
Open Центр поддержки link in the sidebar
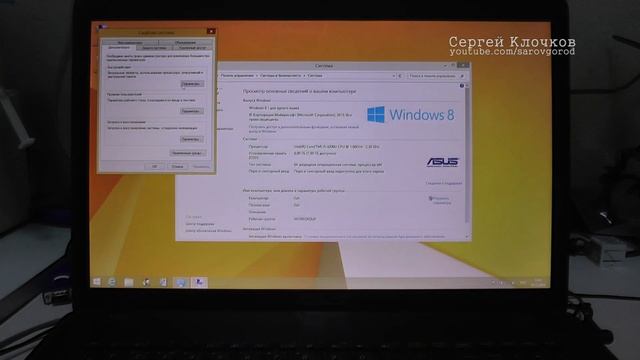click(x=200, y=224)
